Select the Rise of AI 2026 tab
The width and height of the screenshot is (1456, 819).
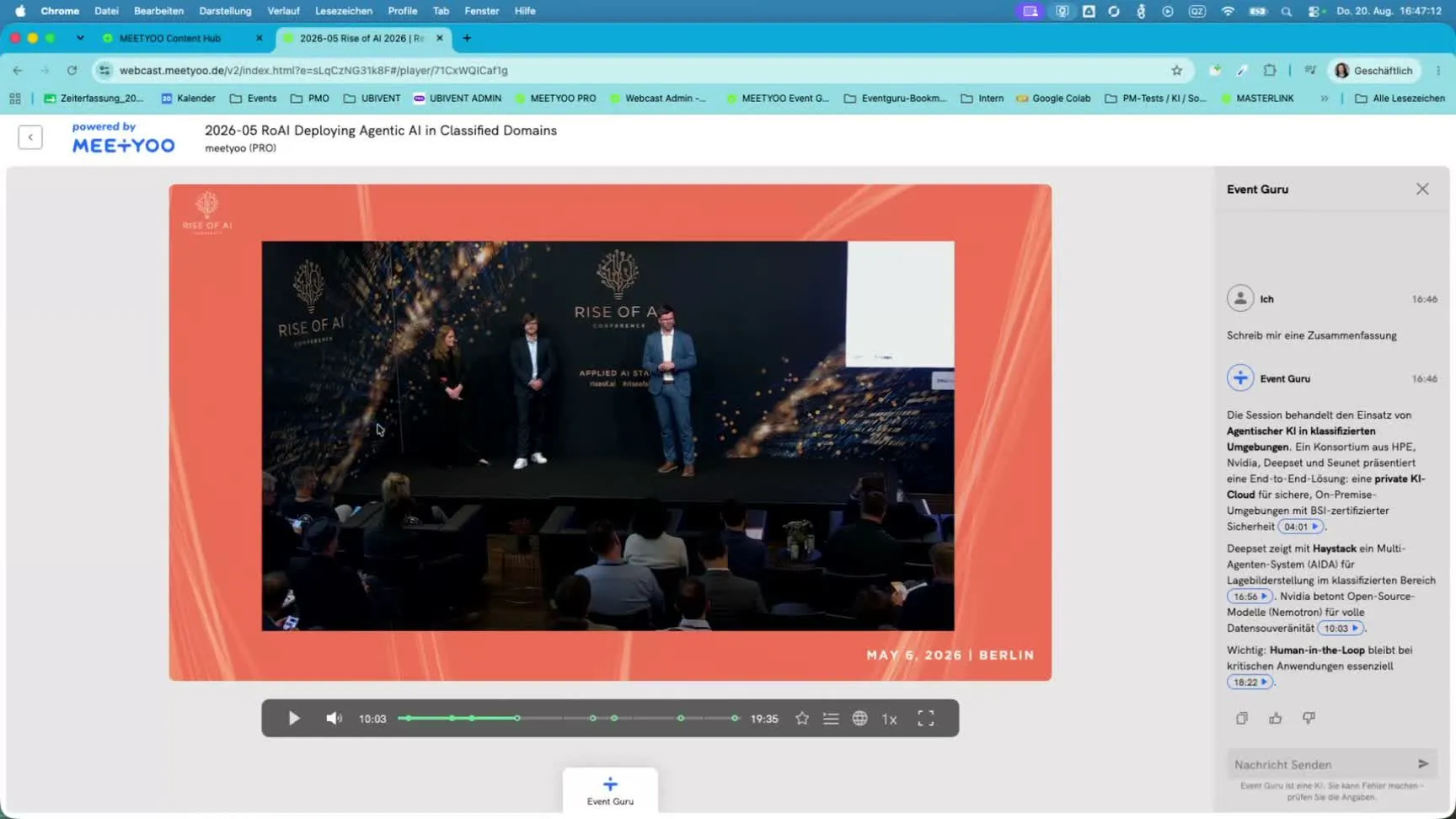pyautogui.click(x=363, y=38)
